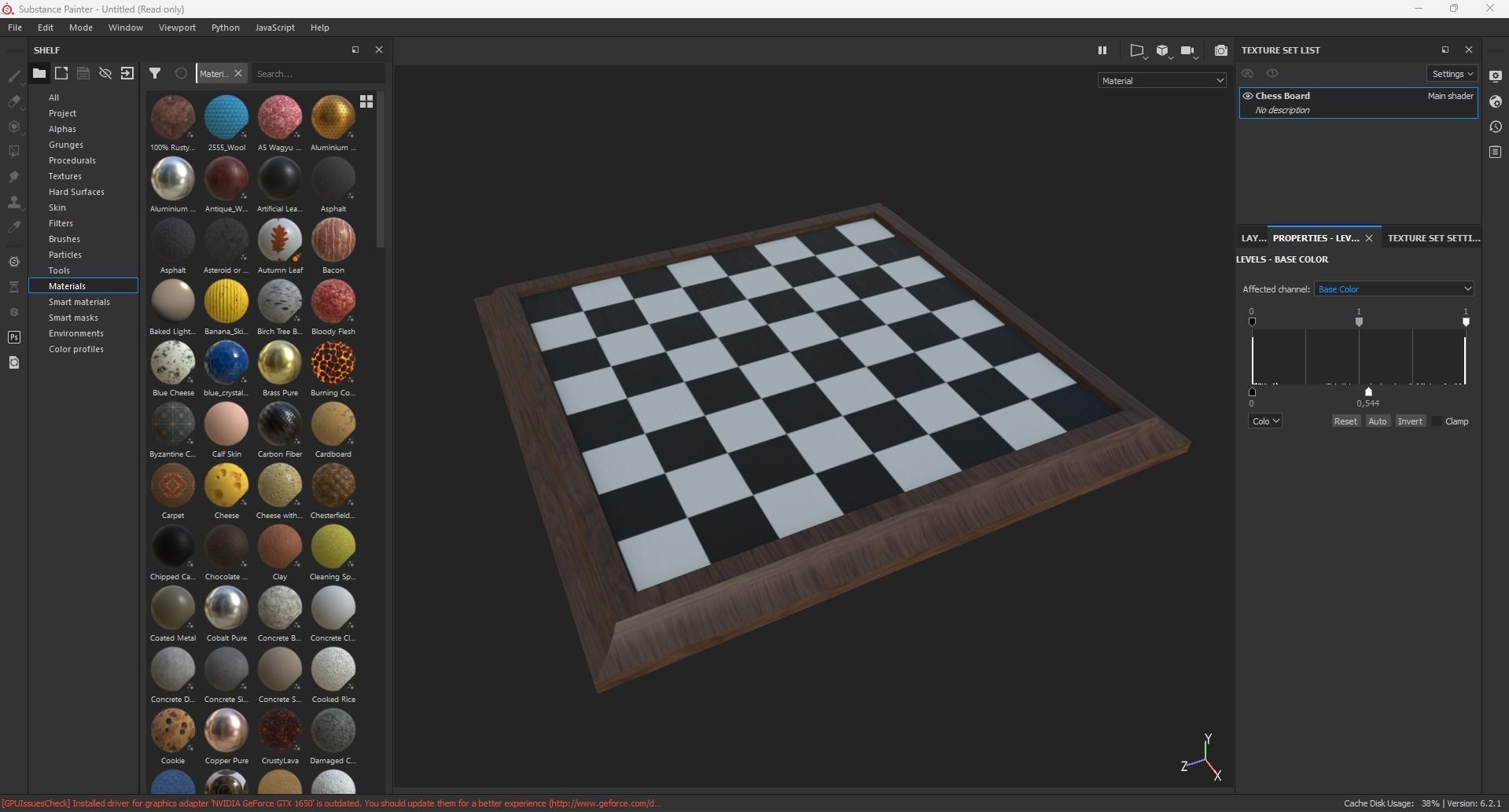Image resolution: width=1509 pixels, height=812 pixels.
Task: Select the Clone stamp tool
Action: pos(13,202)
